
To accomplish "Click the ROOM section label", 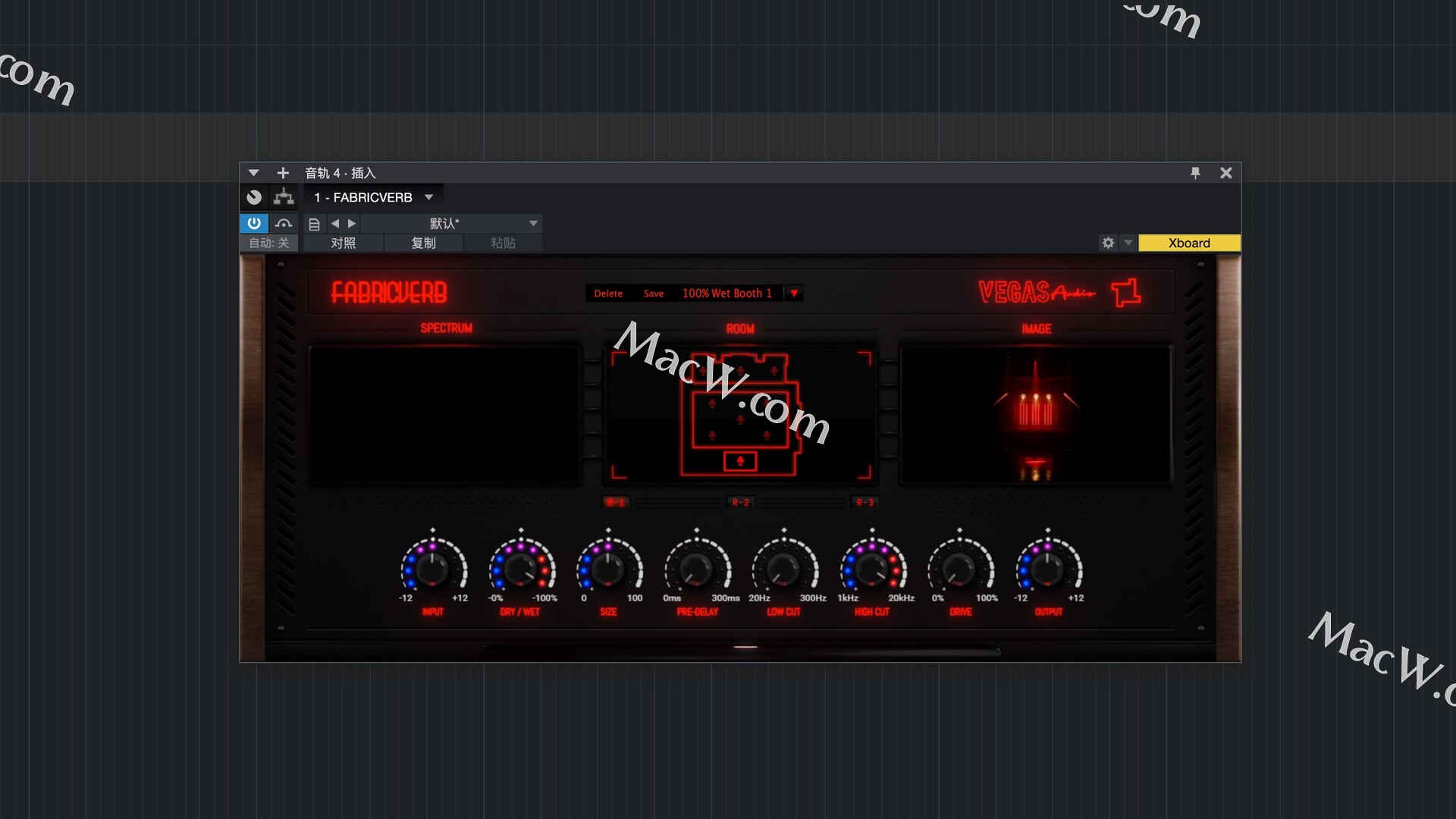I will click(x=740, y=328).
